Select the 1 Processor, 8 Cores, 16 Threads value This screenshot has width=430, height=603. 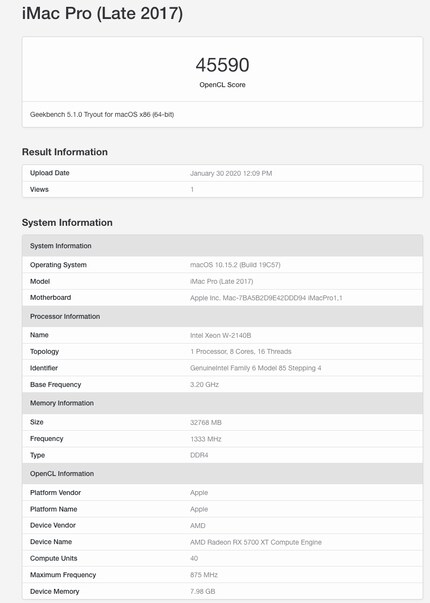point(241,351)
